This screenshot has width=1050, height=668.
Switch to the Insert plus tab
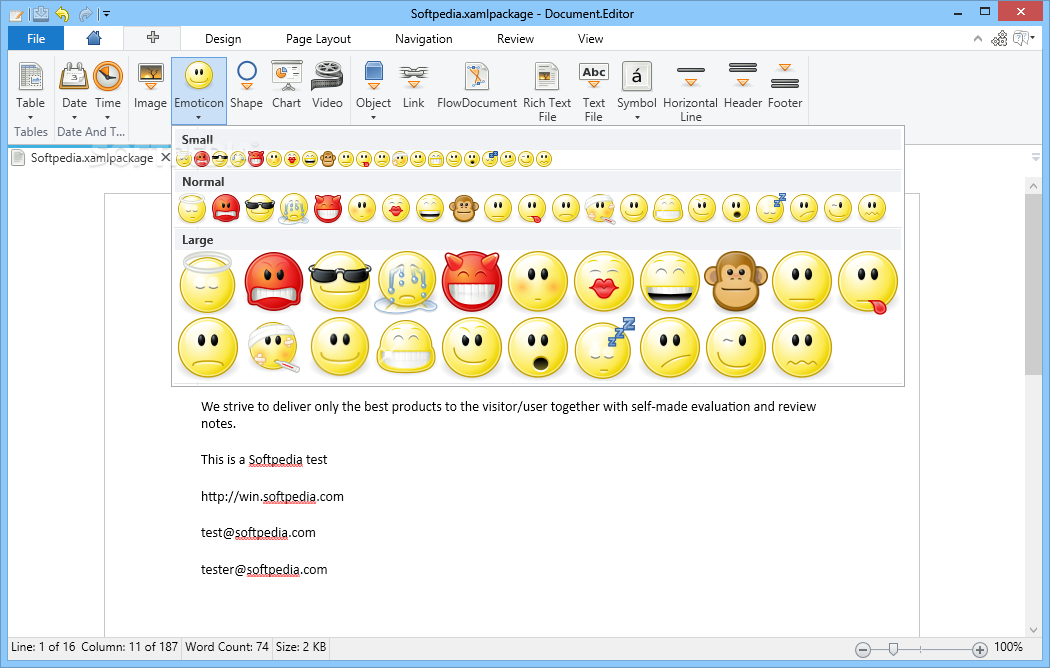tap(153, 38)
